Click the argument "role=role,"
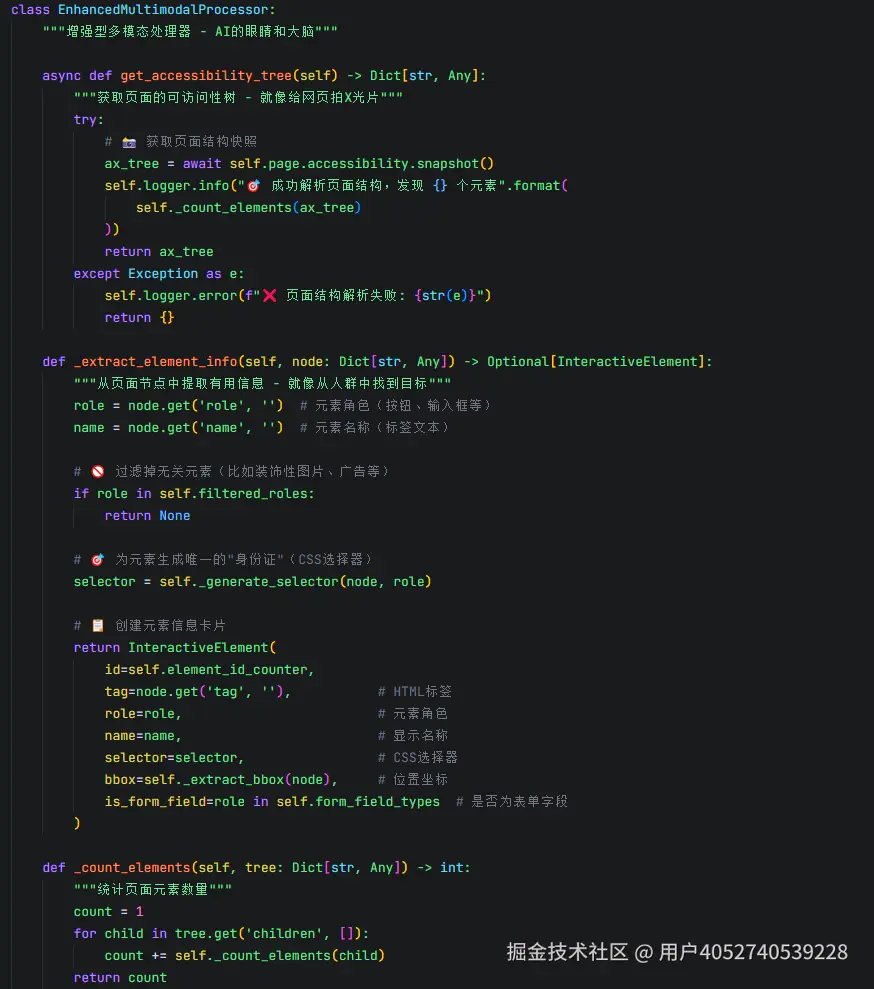Viewport: 874px width, 989px height. (x=143, y=714)
